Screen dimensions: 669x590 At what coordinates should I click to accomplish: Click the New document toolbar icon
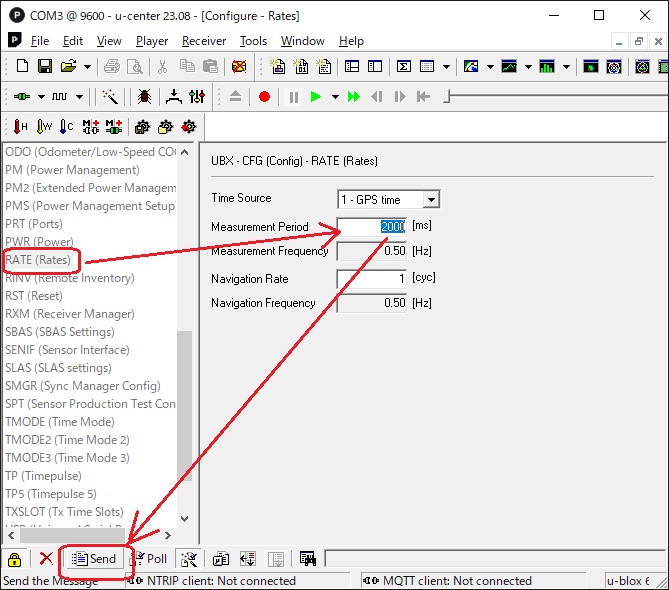[22, 67]
